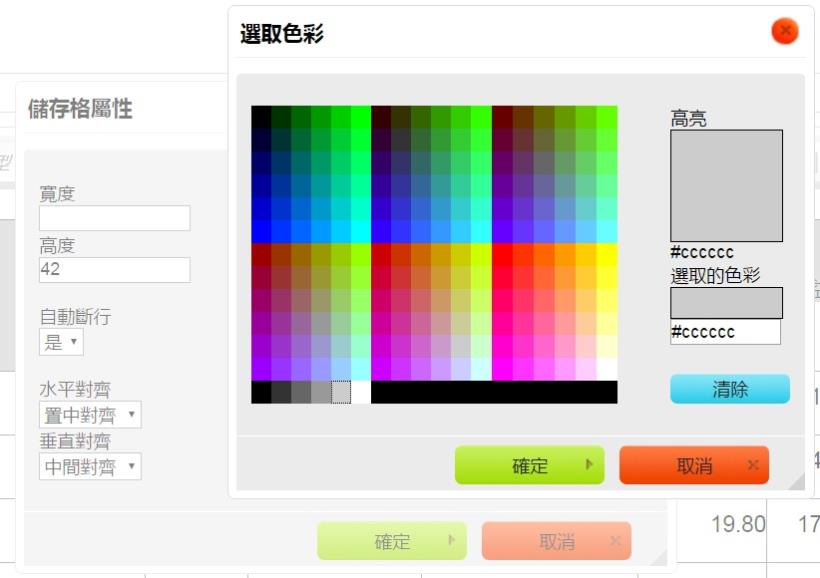The width and height of the screenshot is (820, 578).
Task: Open the 垂直對齊 dropdown showing 中間對齊
Action: 90,467
